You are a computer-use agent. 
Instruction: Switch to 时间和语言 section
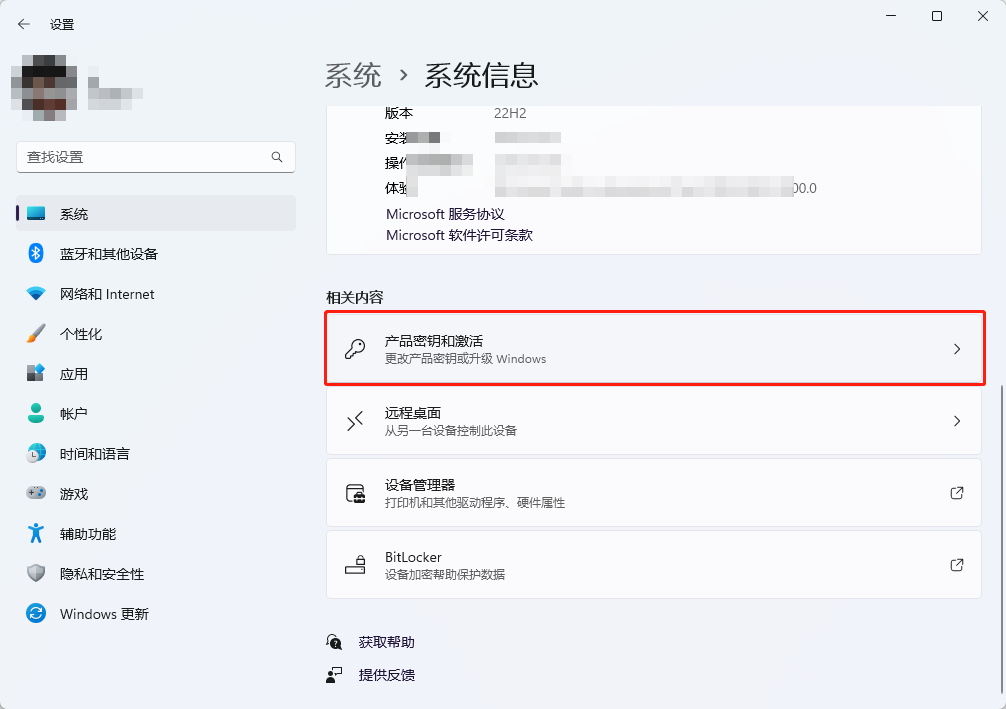[x=36, y=454]
